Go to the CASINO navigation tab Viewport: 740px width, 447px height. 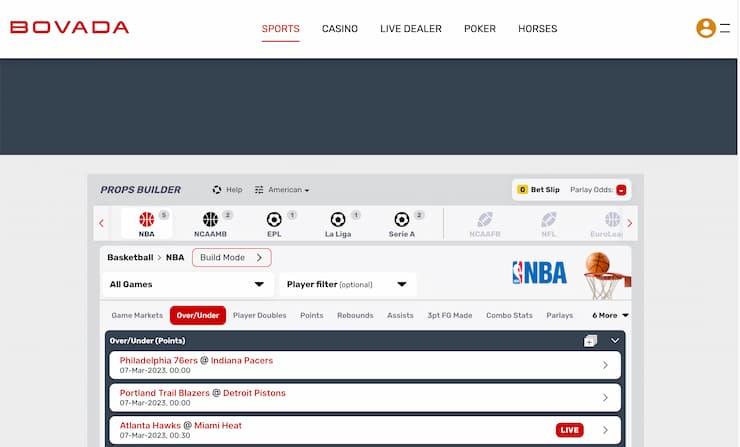pyautogui.click(x=340, y=29)
